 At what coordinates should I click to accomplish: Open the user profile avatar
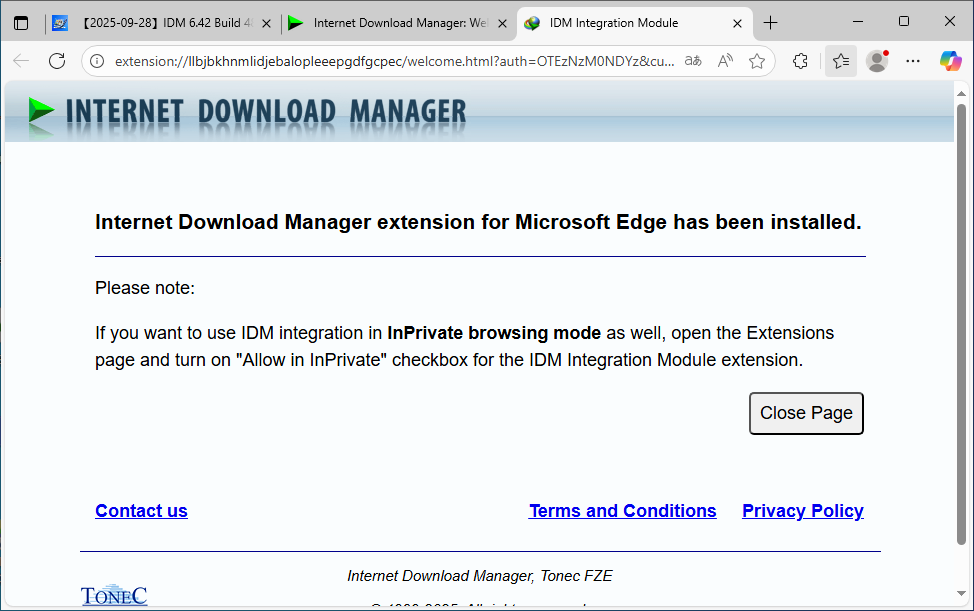[x=877, y=61]
